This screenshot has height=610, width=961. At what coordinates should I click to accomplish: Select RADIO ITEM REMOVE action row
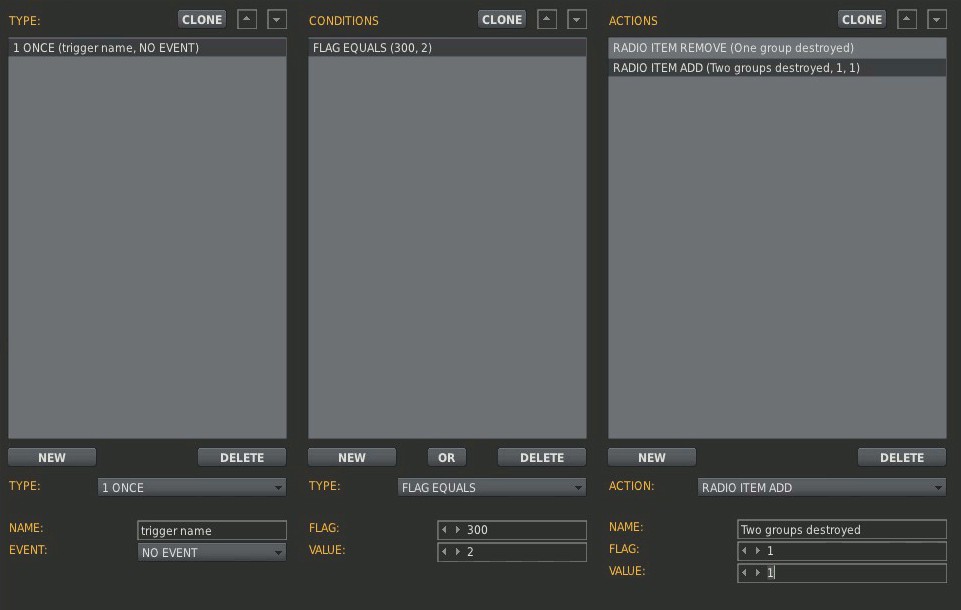[x=777, y=48]
